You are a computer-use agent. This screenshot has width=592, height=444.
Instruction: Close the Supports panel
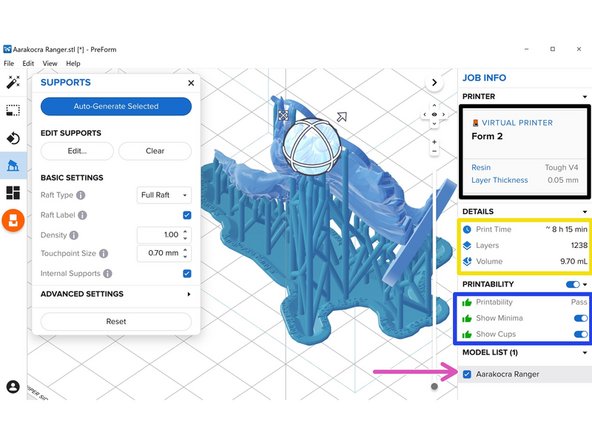pos(191,83)
